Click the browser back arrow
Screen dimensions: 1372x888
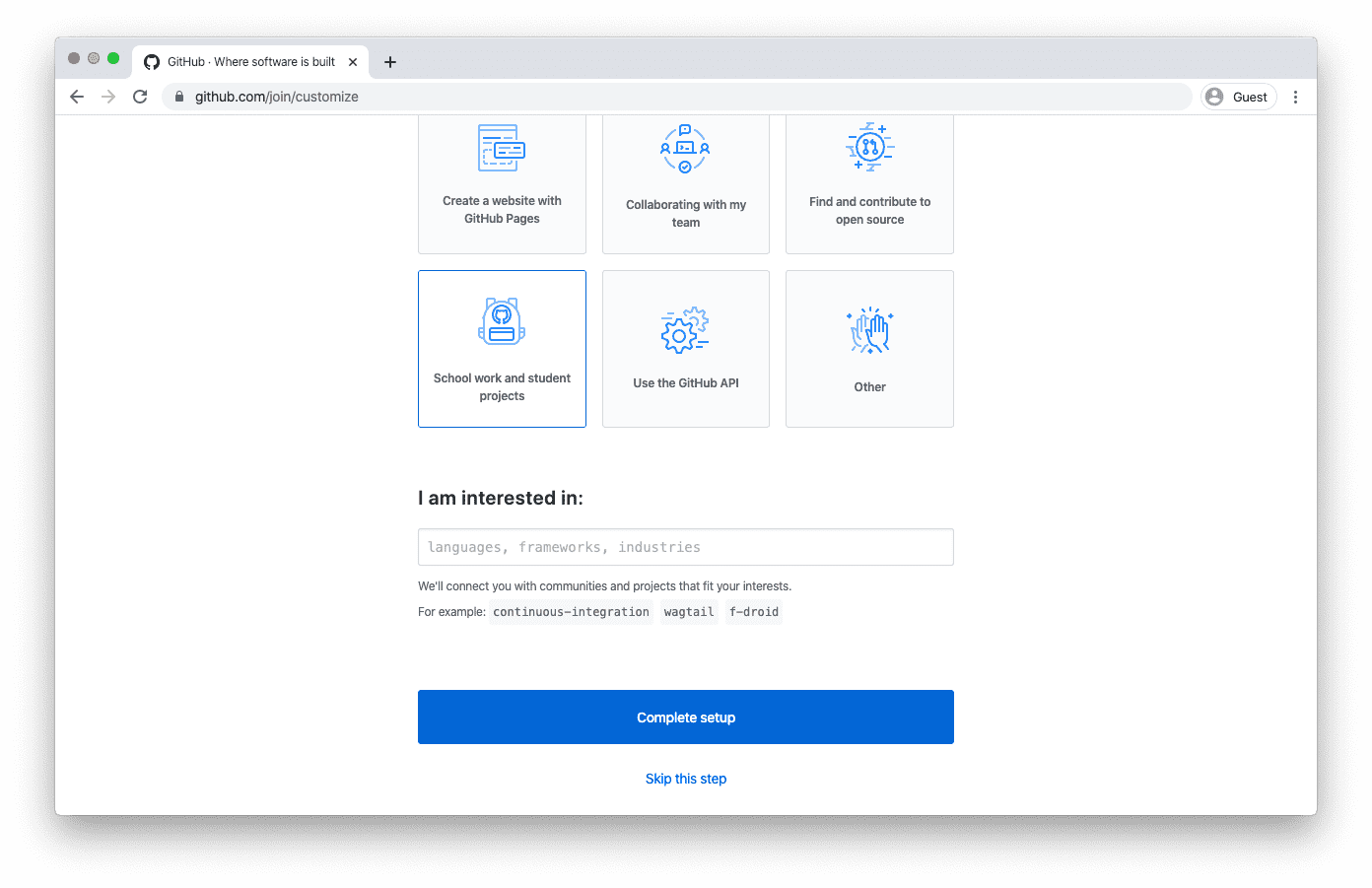tap(77, 97)
